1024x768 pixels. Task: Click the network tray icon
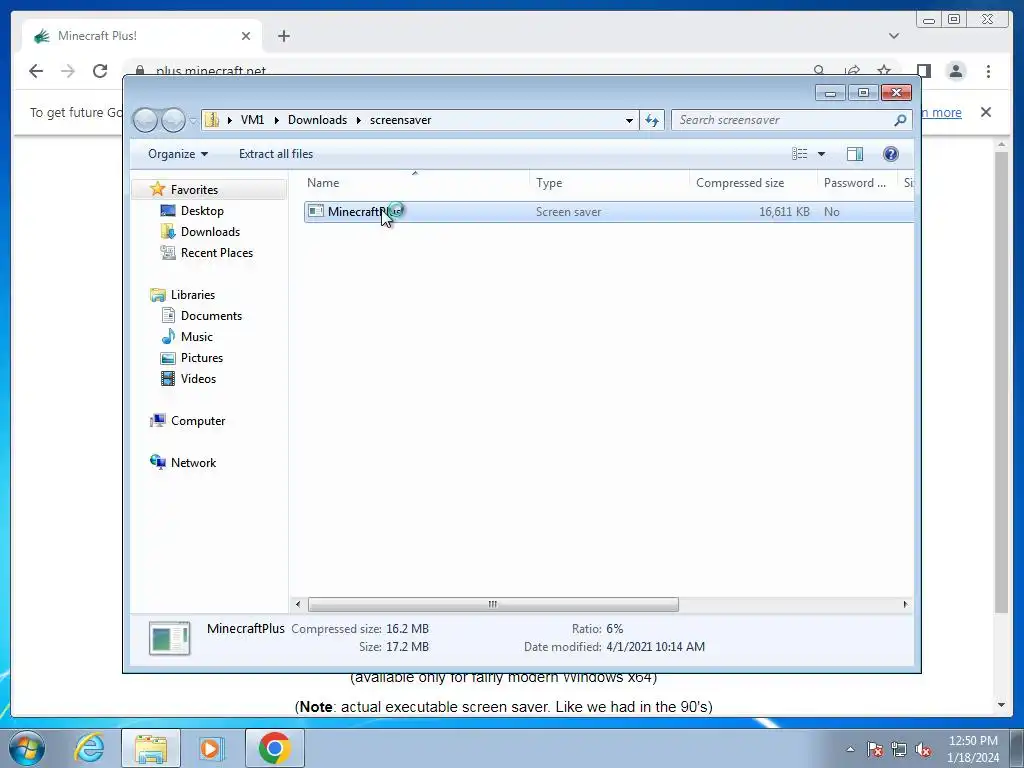(899, 749)
